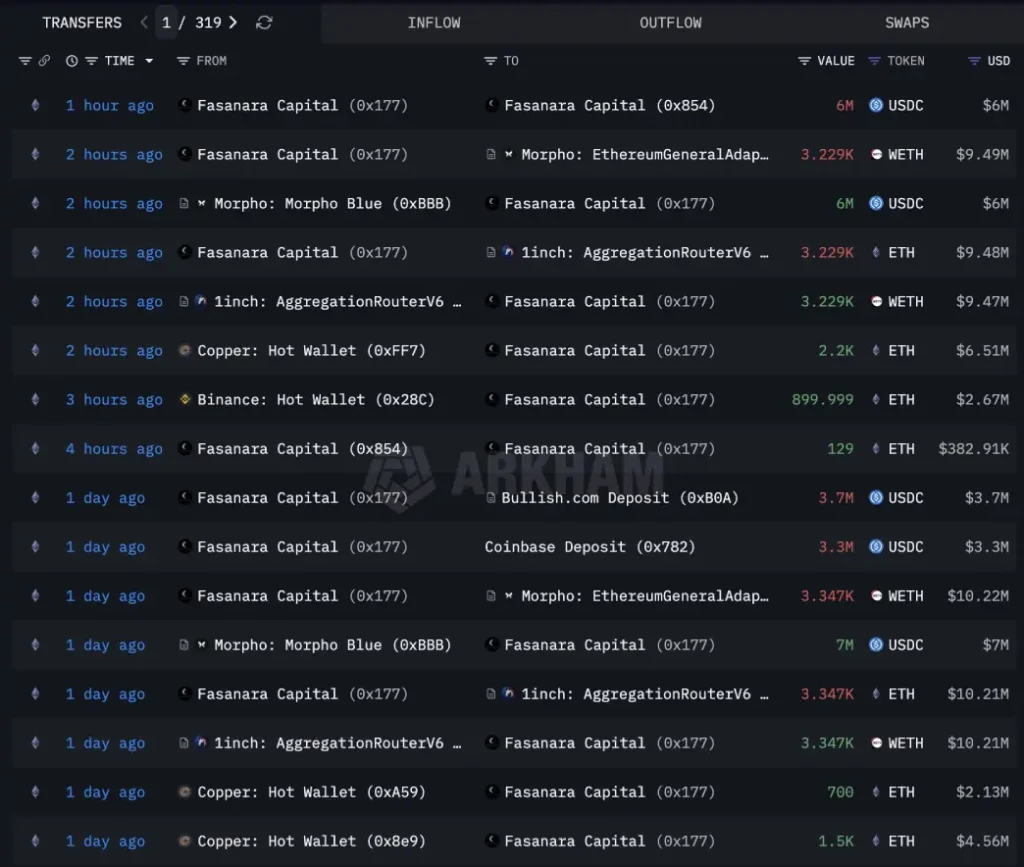Open the SWAPS tab
This screenshot has height=867, width=1024.
[x=907, y=22]
